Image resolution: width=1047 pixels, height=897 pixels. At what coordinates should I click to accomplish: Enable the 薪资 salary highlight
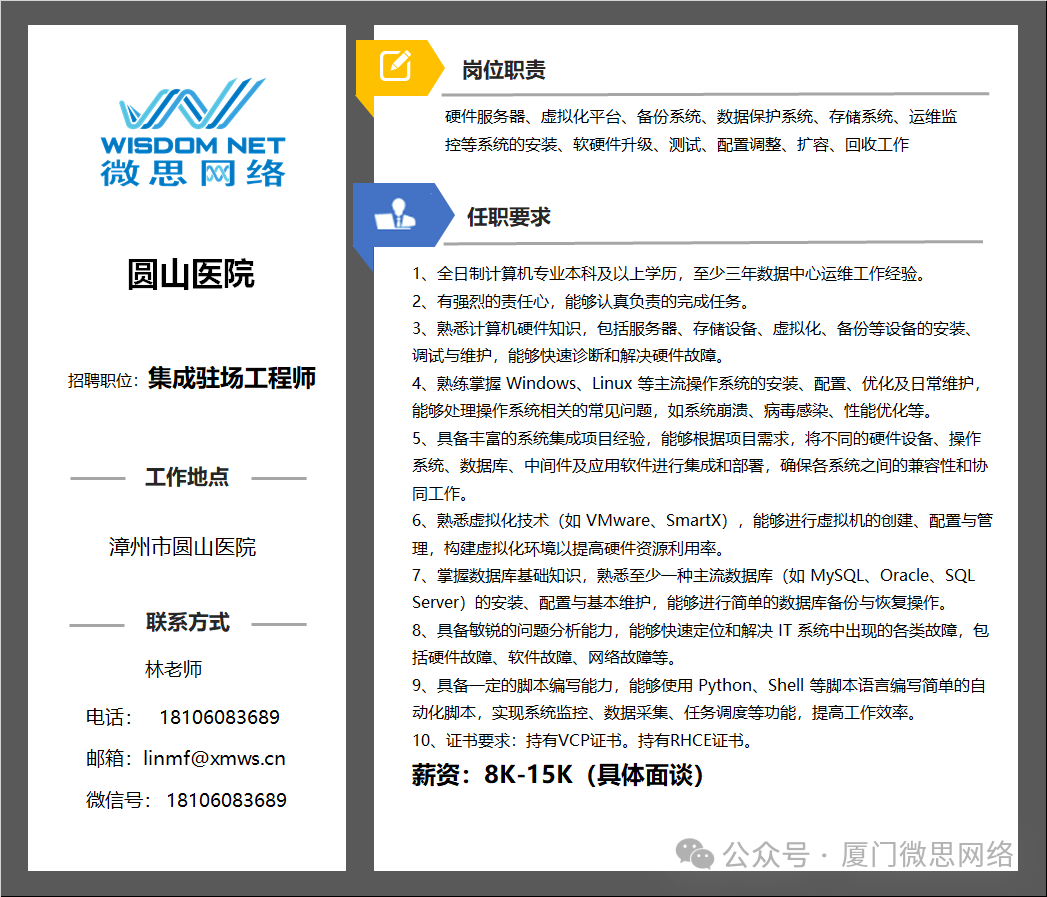(x=565, y=775)
